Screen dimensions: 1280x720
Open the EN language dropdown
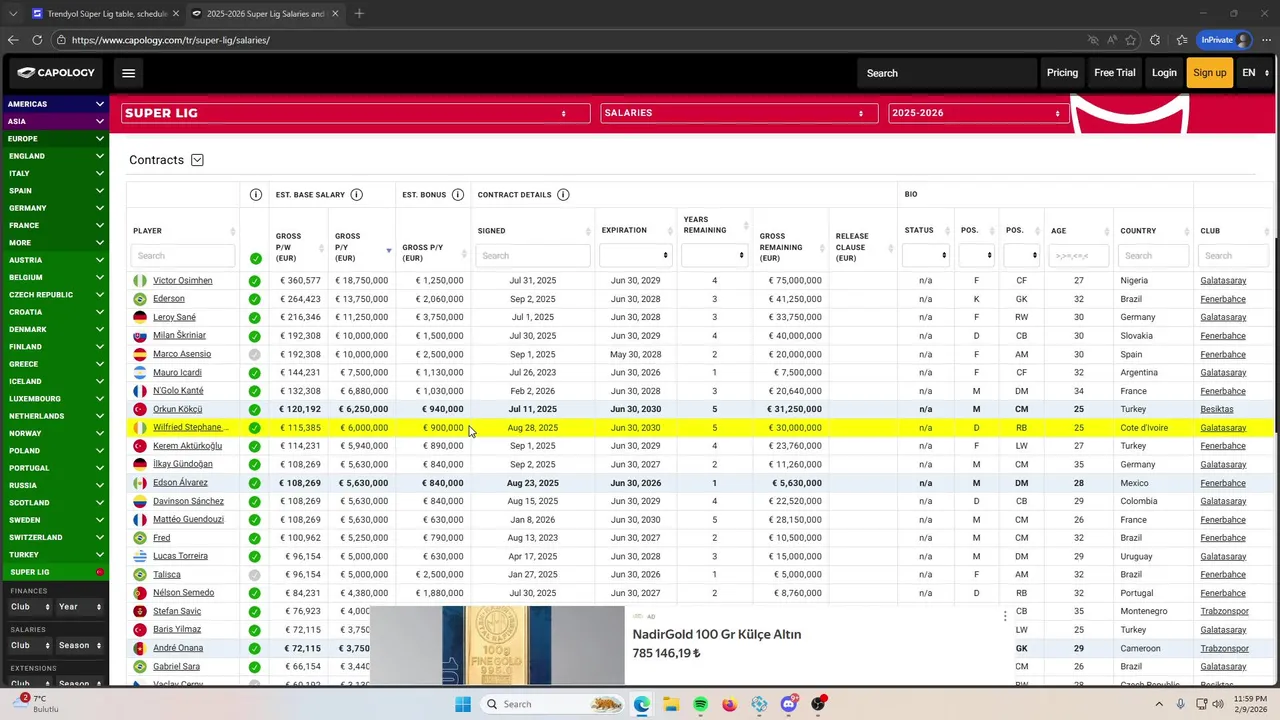(x=1255, y=73)
